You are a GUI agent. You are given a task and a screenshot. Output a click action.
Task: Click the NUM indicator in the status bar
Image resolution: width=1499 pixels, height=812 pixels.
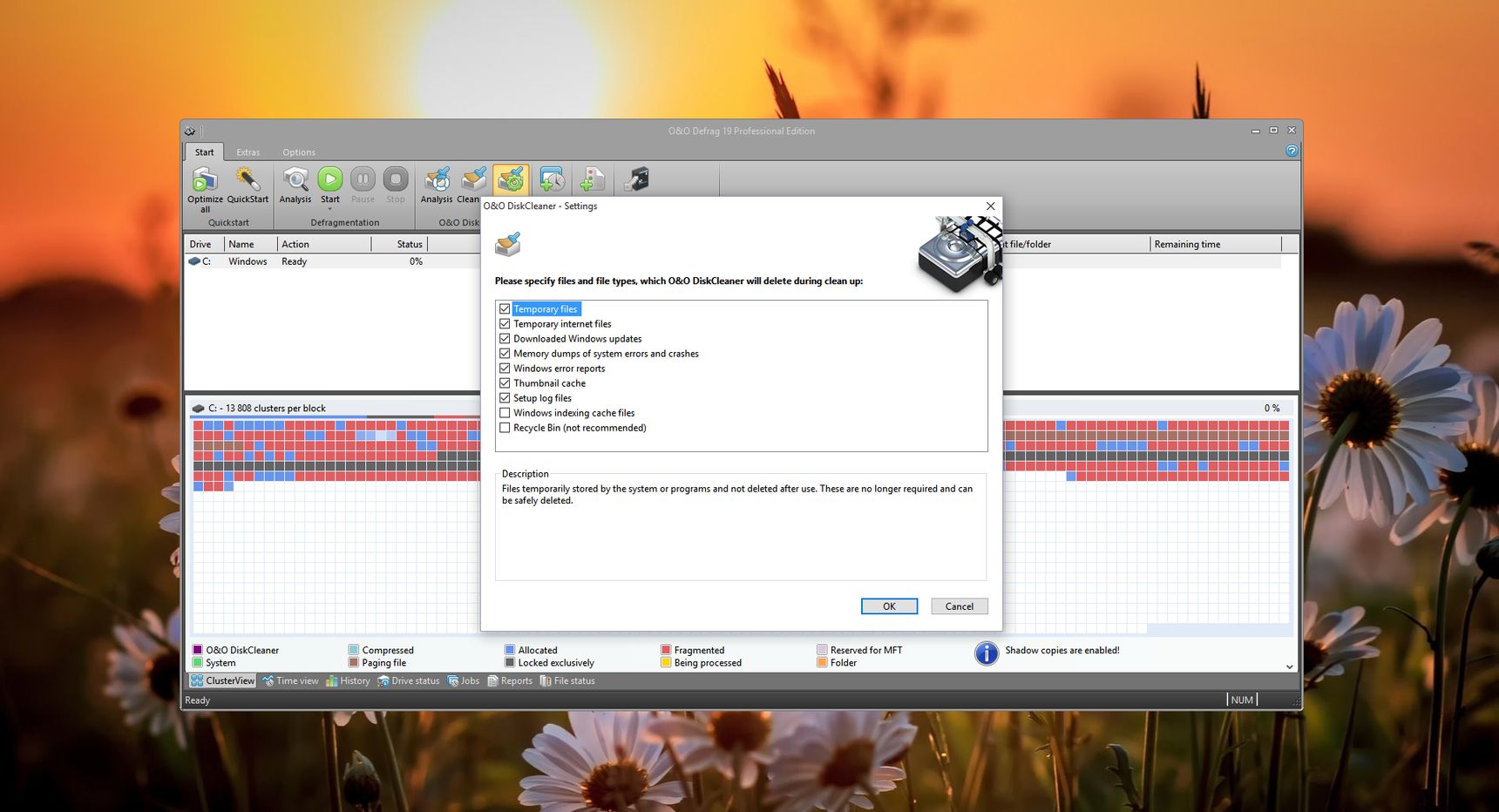coord(1242,700)
